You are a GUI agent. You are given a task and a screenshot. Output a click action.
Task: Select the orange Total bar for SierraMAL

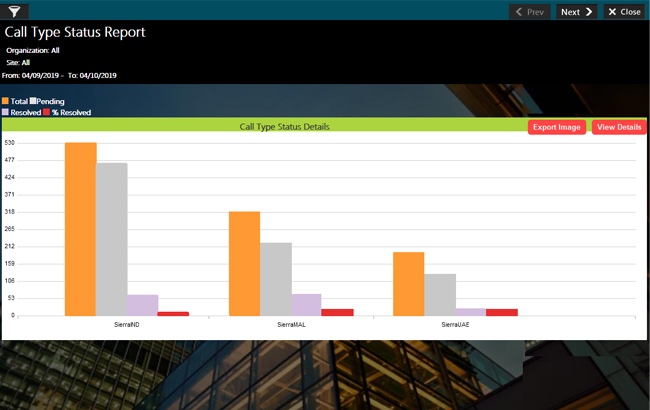pos(244,263)
